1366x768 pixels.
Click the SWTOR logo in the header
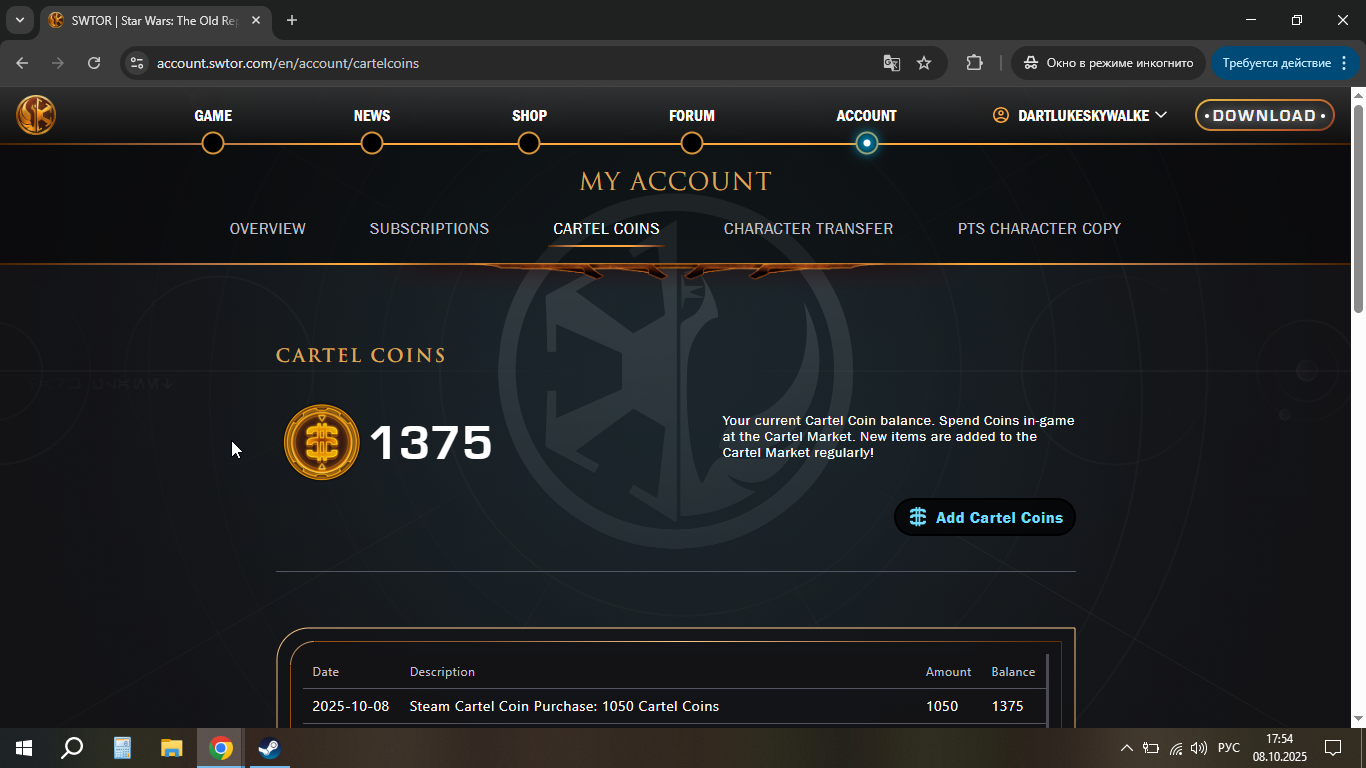(36, 115)
